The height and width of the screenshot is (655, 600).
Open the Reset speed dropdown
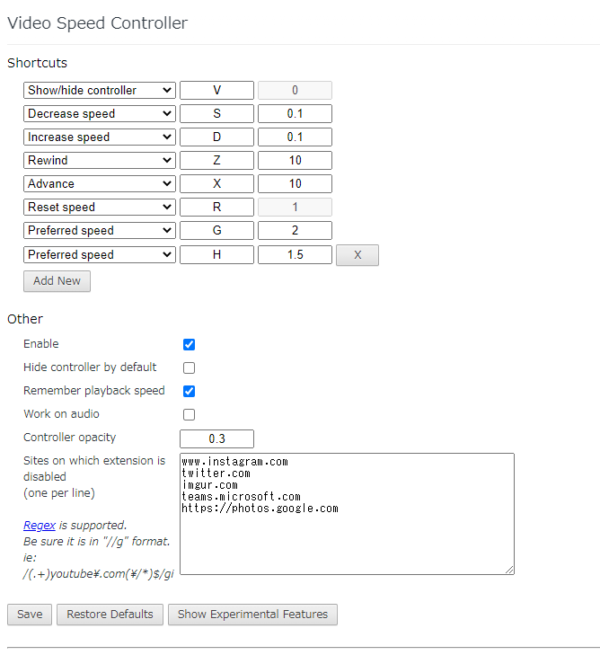pyautogui.click(x=99, y=207)
